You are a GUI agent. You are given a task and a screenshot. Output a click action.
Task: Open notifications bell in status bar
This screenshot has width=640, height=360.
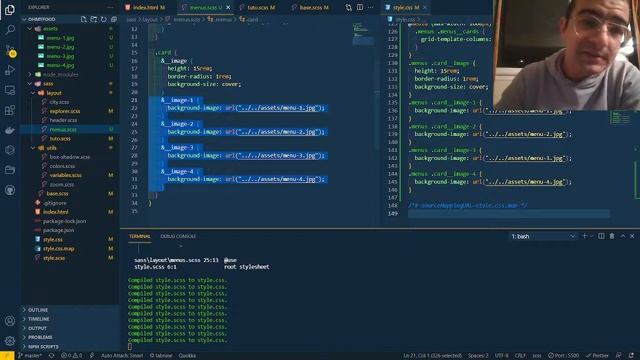(x=631, y=356)
